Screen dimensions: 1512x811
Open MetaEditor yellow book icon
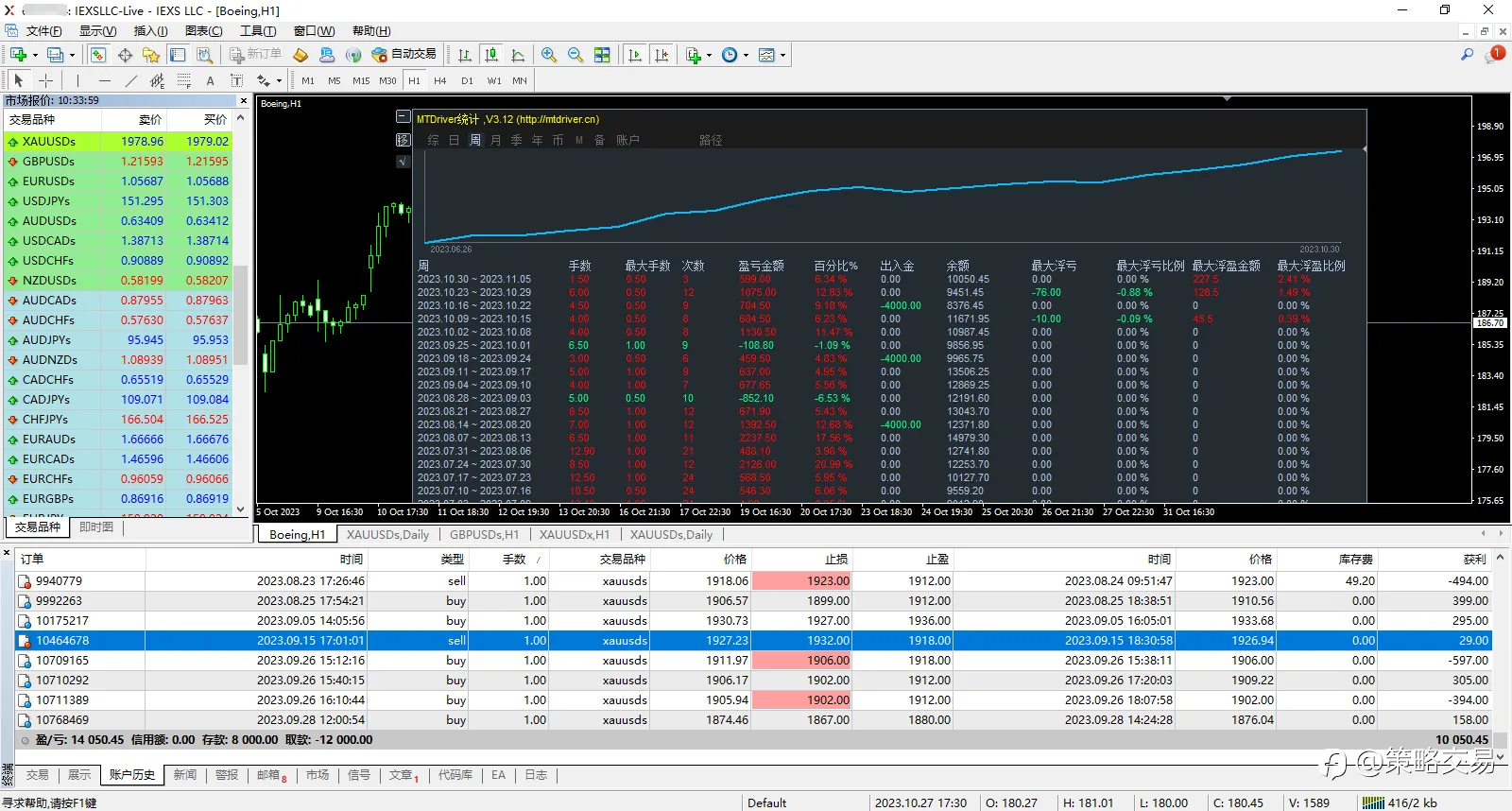tap(301, 55)
